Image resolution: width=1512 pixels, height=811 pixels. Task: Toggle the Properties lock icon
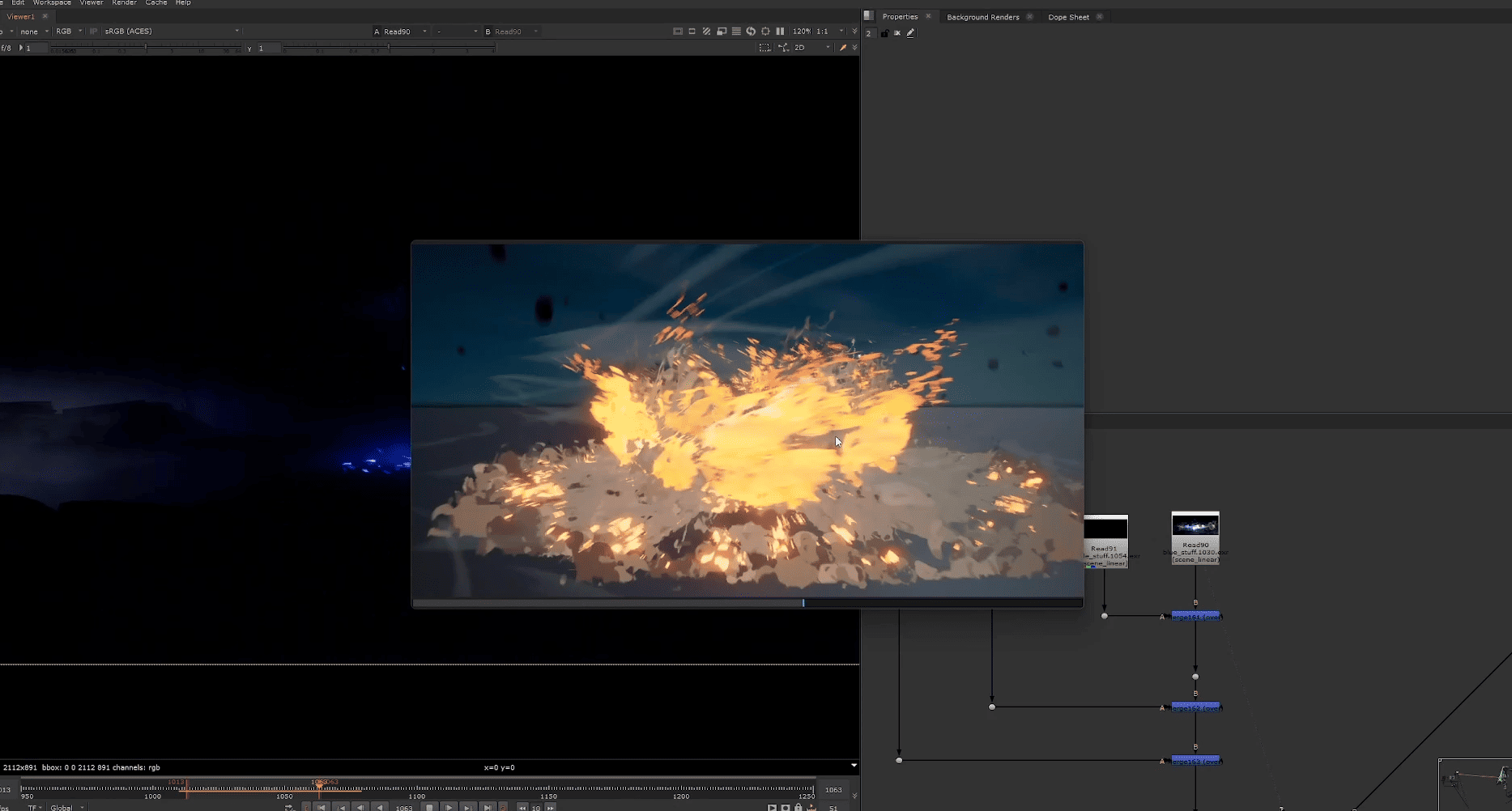[884, 33]
